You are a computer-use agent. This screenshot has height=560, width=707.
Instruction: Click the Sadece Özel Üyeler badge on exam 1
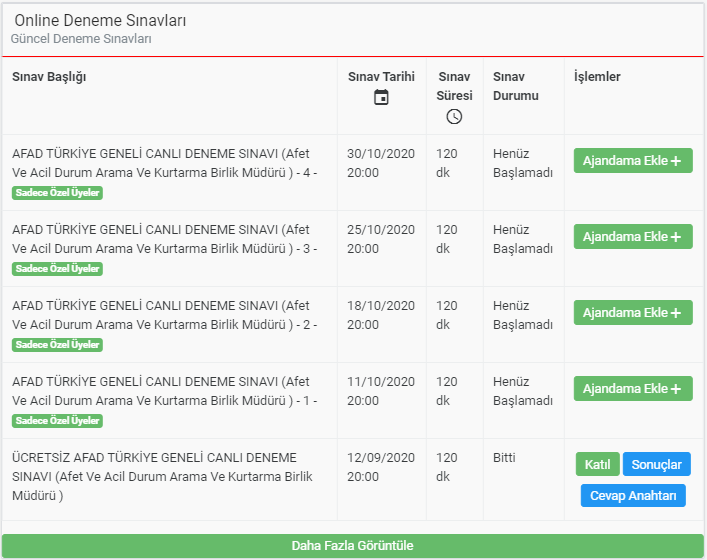pos(57,421)
